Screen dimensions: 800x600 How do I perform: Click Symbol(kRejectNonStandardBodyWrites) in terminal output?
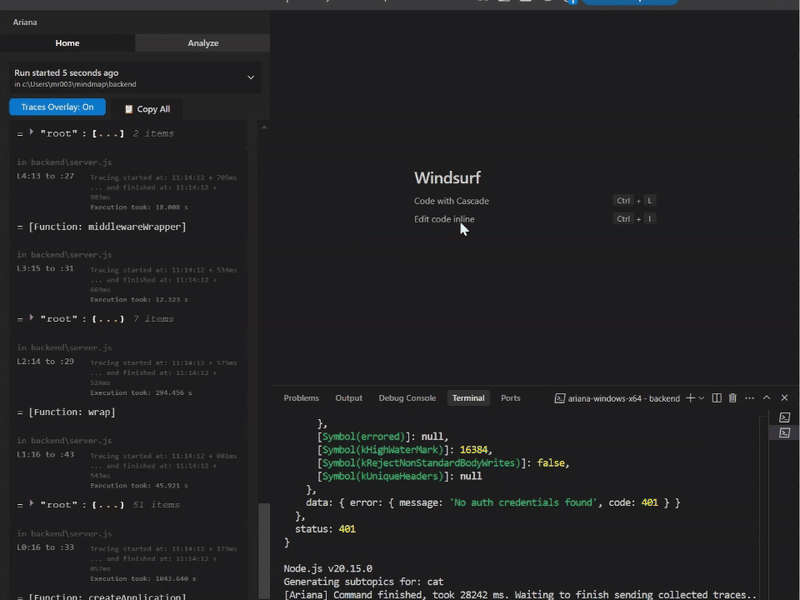(421, 463)
